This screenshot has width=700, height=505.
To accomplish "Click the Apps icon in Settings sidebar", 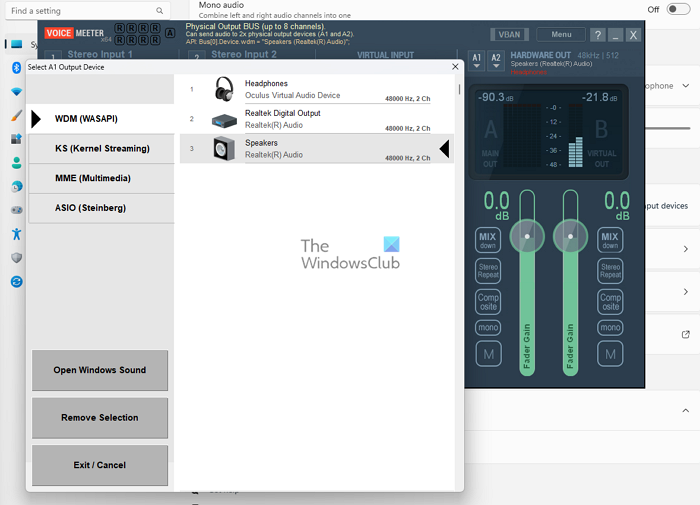I will (x=16, y=139).
